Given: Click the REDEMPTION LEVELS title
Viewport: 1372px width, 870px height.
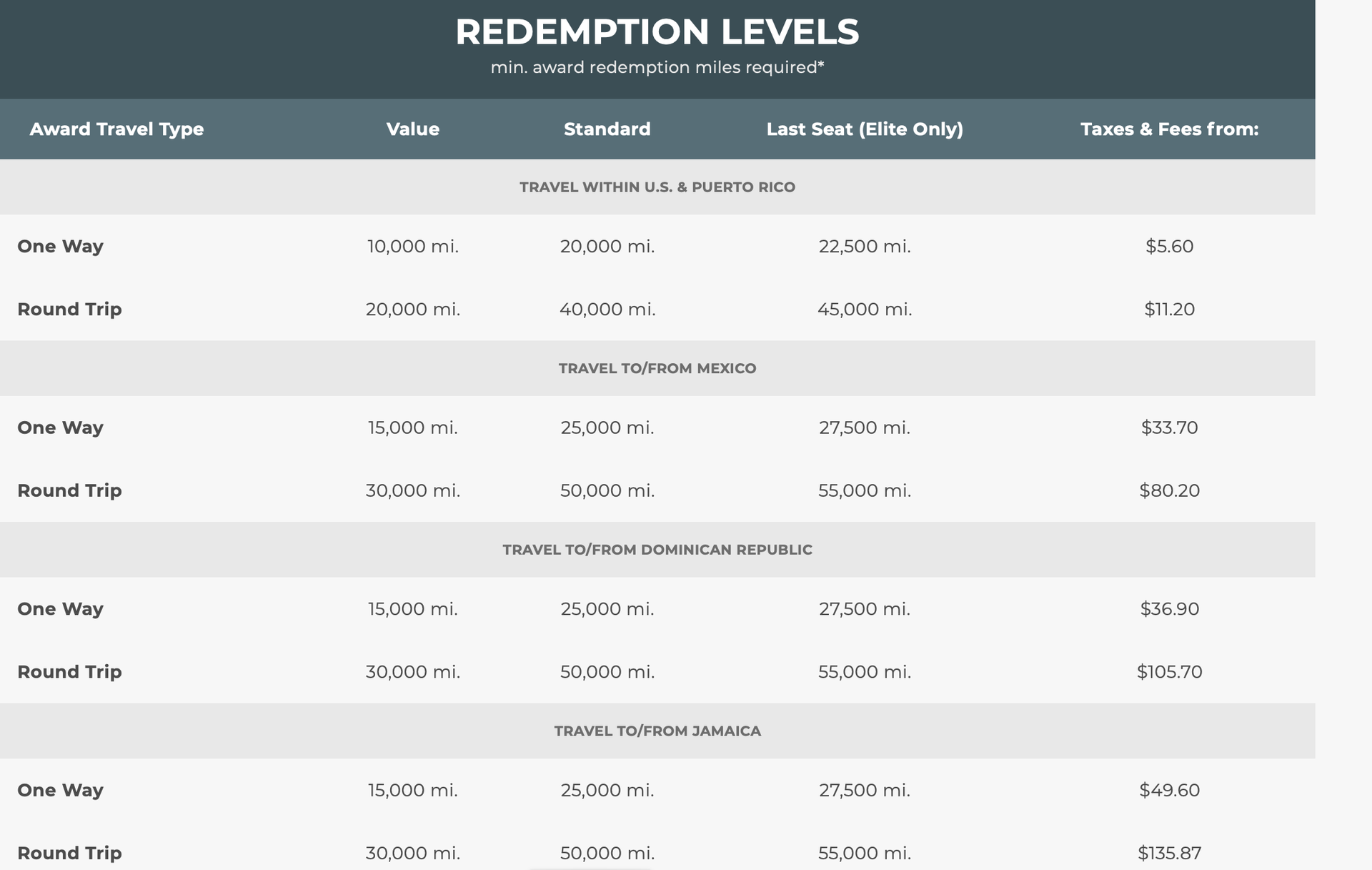Looking at the screenshot, I should coord(658,31).
